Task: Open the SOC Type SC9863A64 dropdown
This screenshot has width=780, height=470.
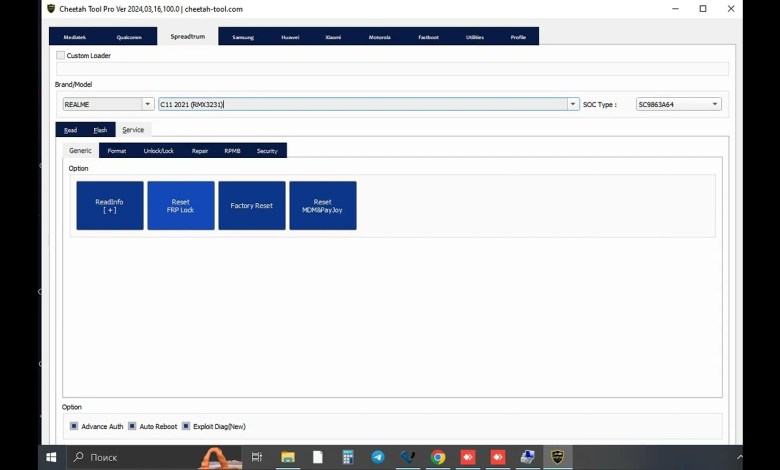Action: (x=679, y=104)
